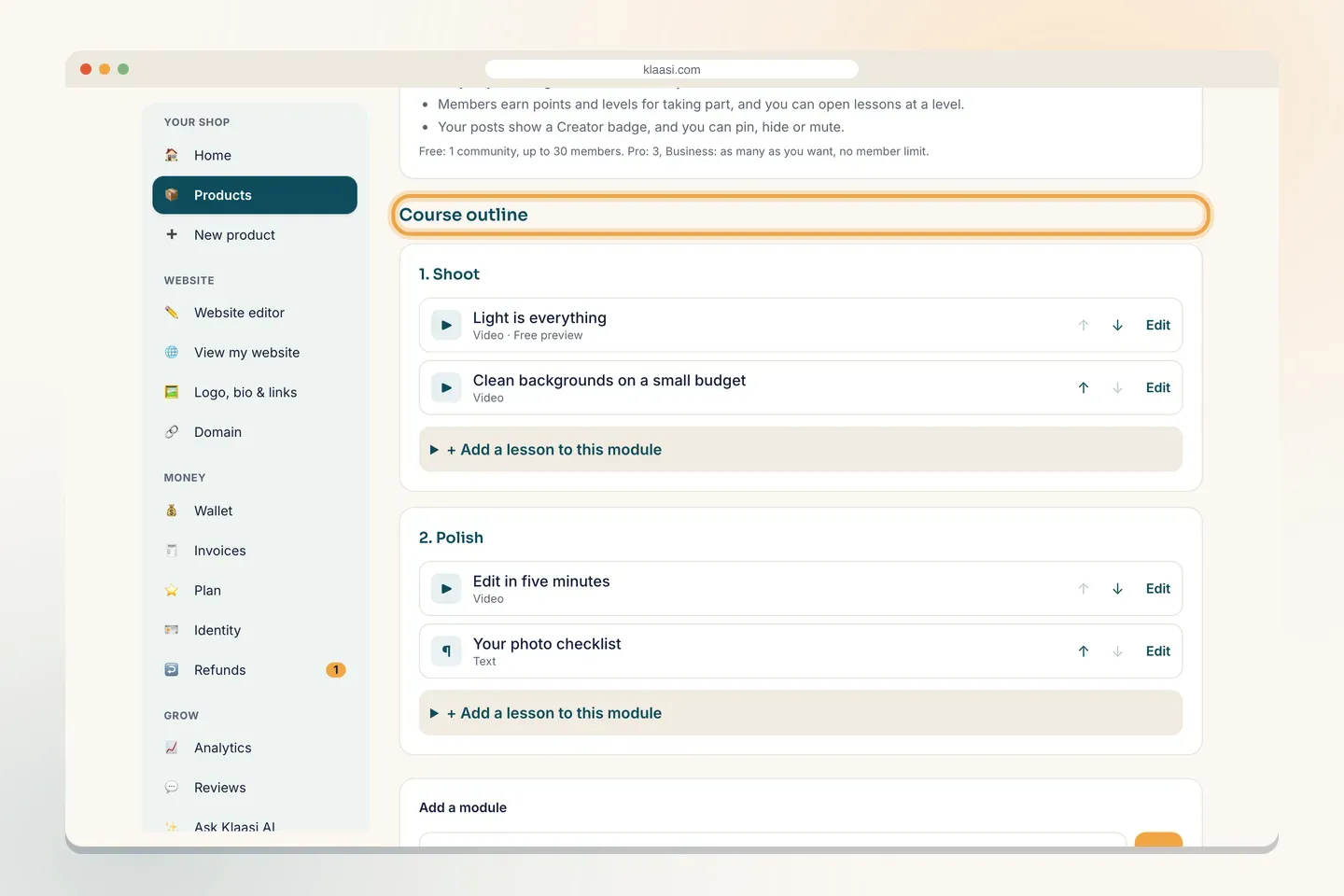
Task: Click the money bag Wallet icon
Action: tap(172, 511)
